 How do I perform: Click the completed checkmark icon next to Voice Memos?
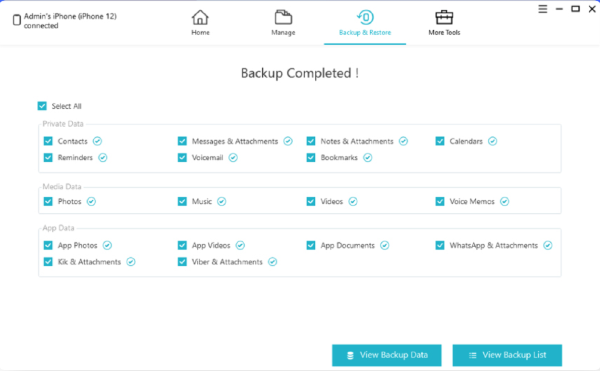(x=505, y=202)
